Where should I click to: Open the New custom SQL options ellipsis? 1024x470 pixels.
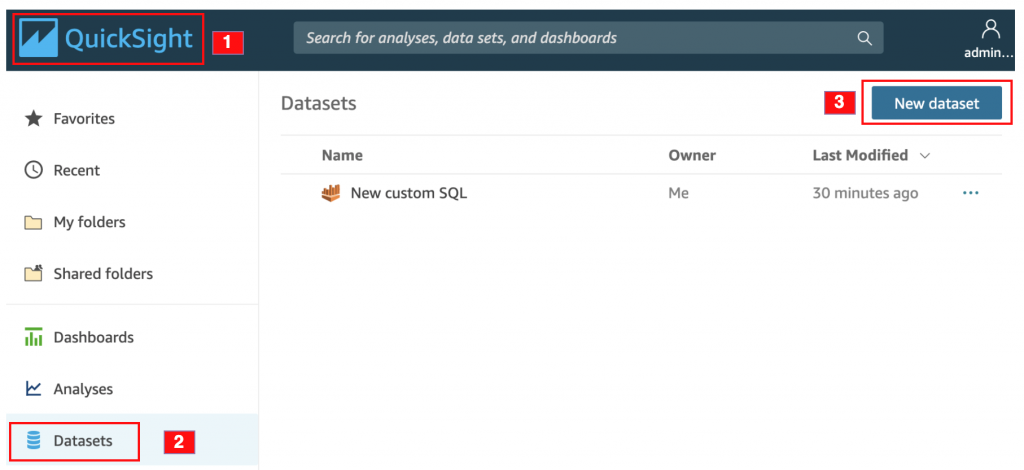(970, 193)
